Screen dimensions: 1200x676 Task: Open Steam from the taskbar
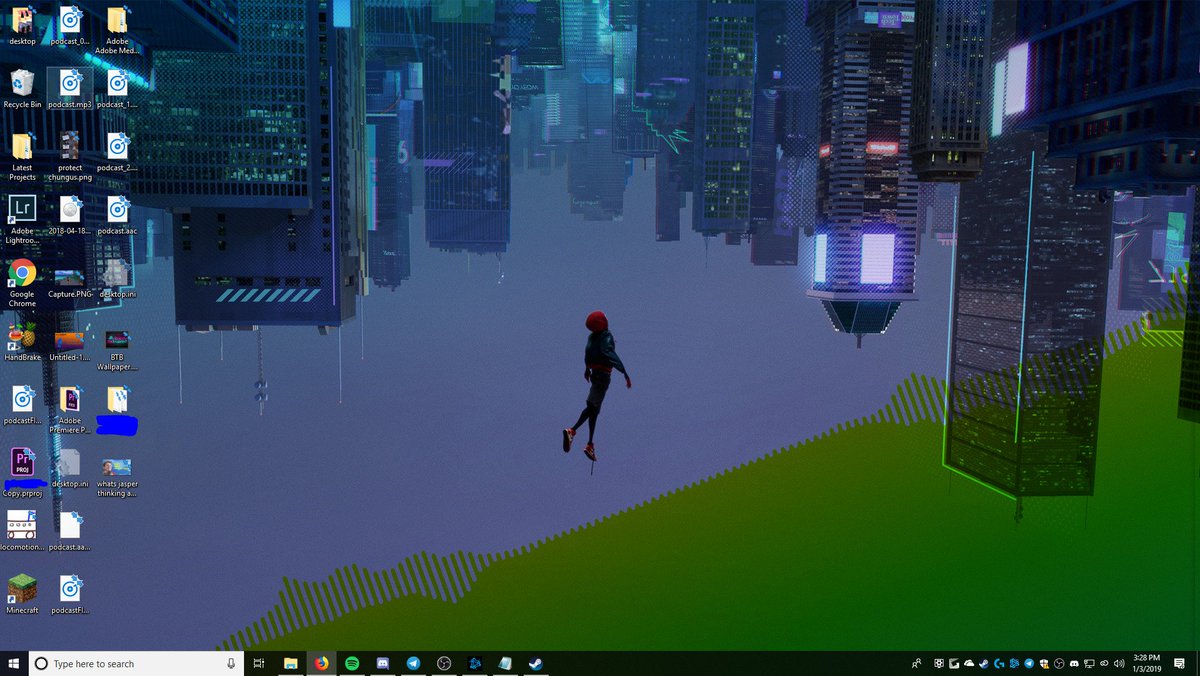click(x=536, y=662)
